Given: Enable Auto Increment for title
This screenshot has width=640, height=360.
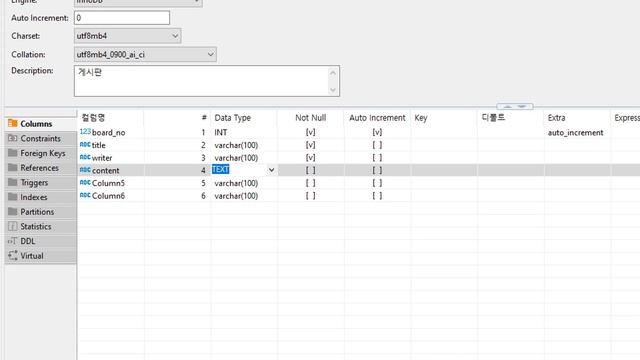Looking at the screenshot, I should pyautogui.click(x=377, y=145).
